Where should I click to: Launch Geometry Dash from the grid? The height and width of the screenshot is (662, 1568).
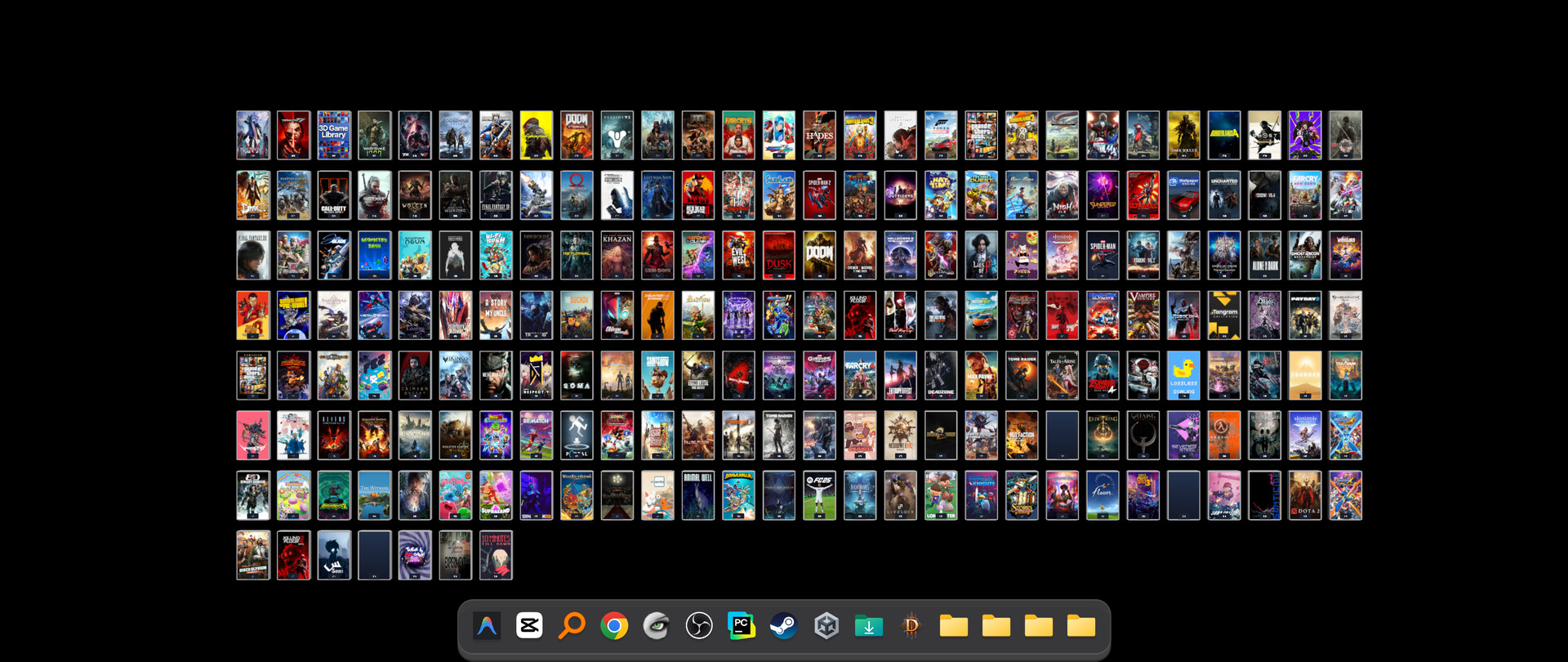click(375, 255)
